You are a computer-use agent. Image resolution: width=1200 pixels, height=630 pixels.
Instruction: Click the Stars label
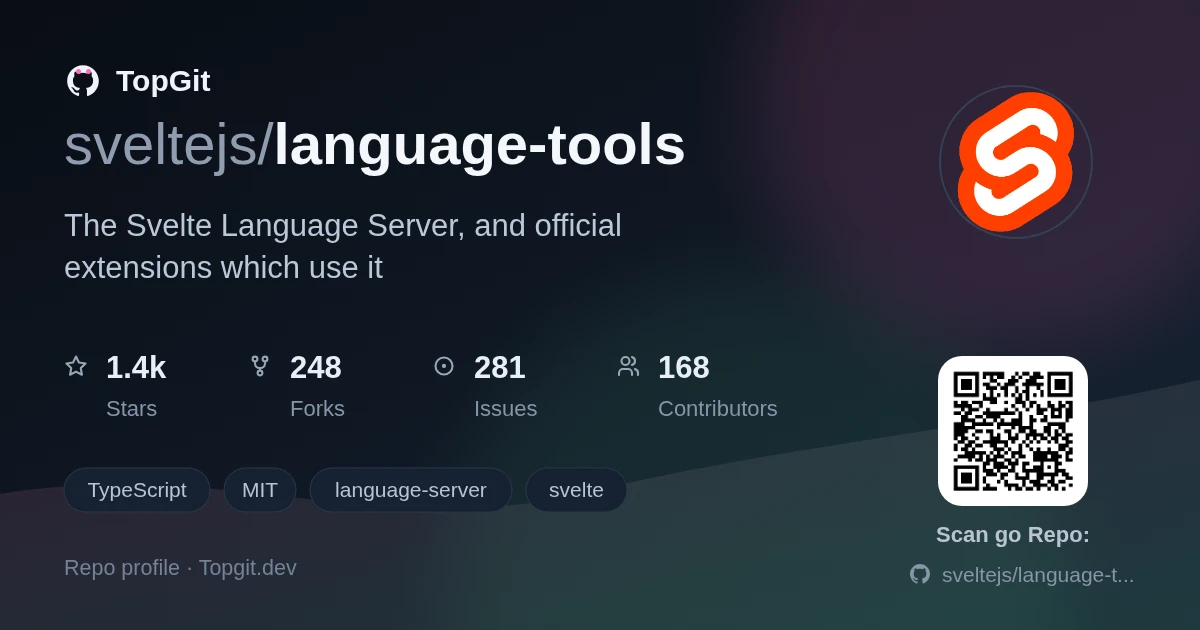(131, 408)
